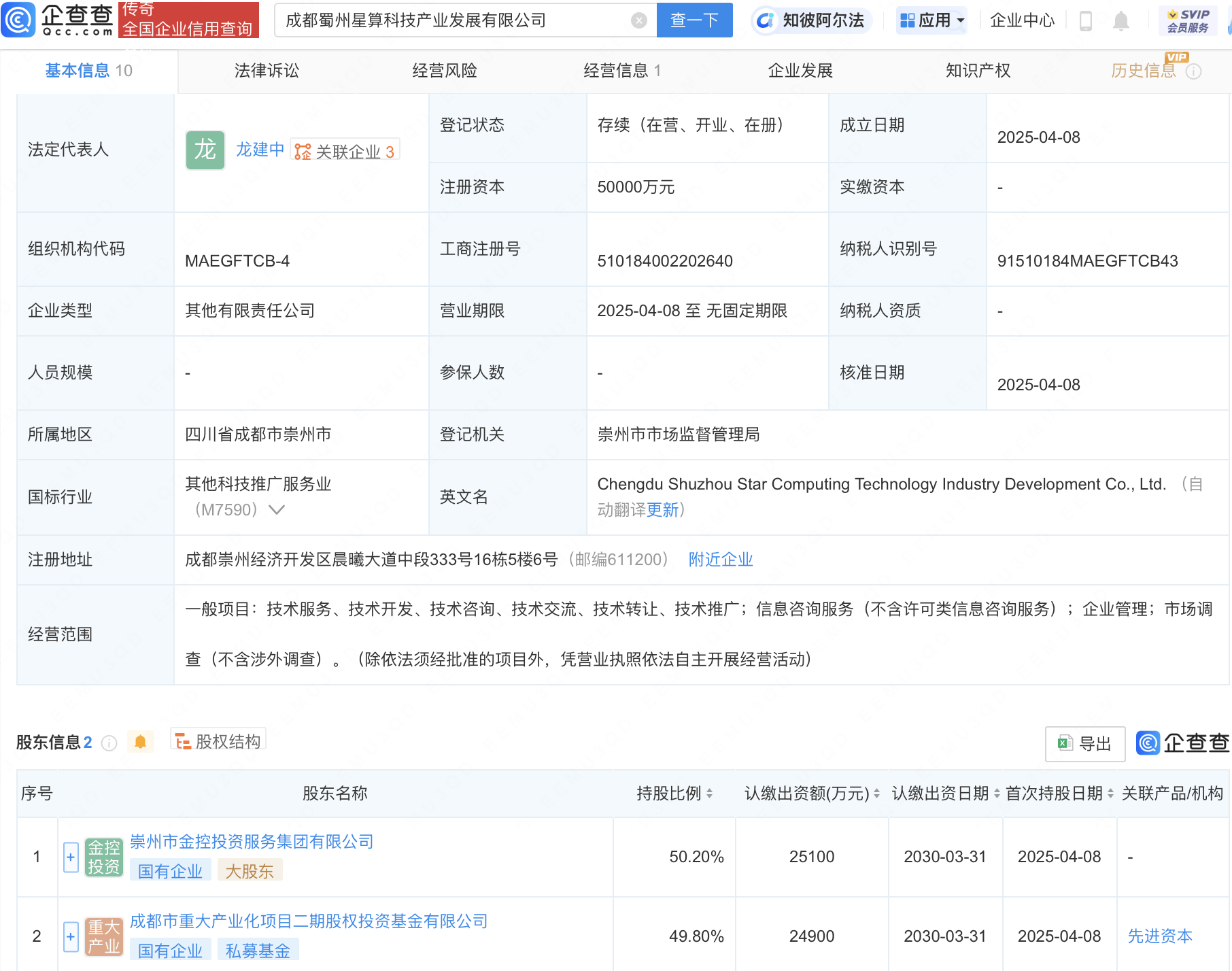
Task: Expand the 国标行业 M7590 chevron
Action: (x=276, y=510)
